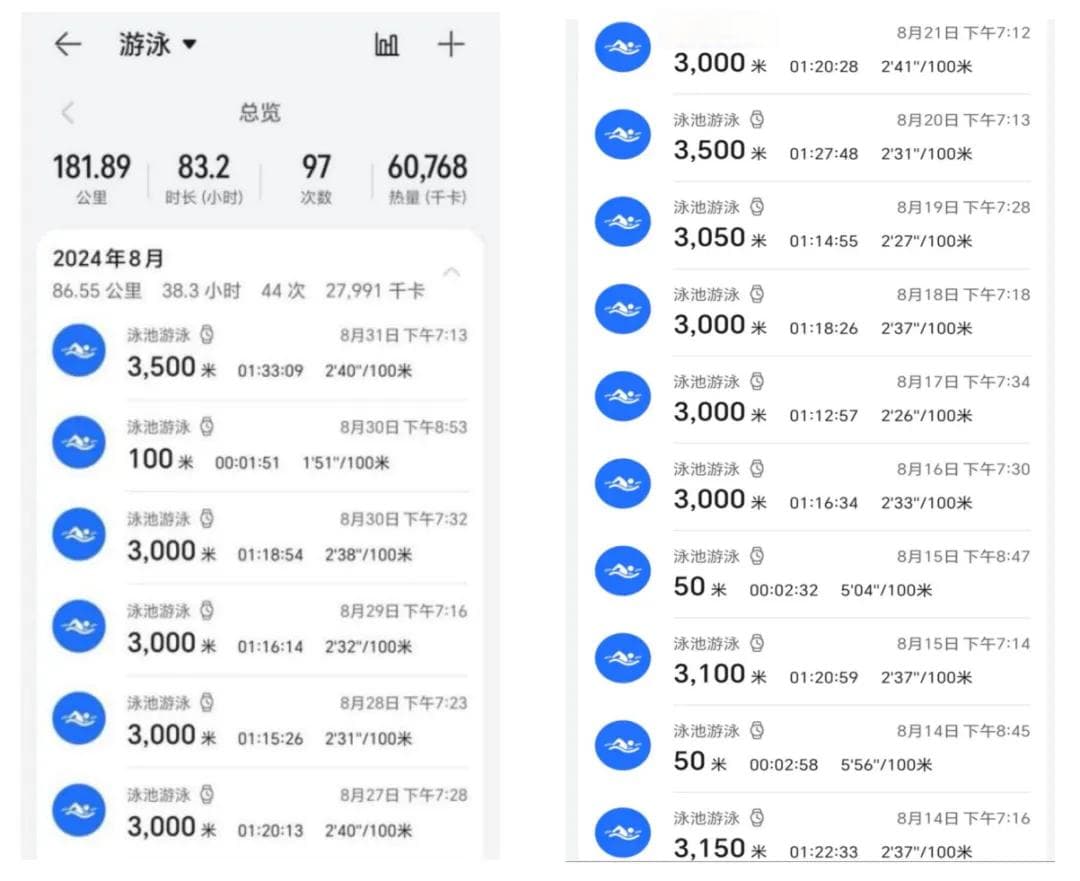Tap swim icon for 8月30日 下午8:53 record
Image resolution: width=1080 pixels, height=881 pixels.
pos(79,442)
